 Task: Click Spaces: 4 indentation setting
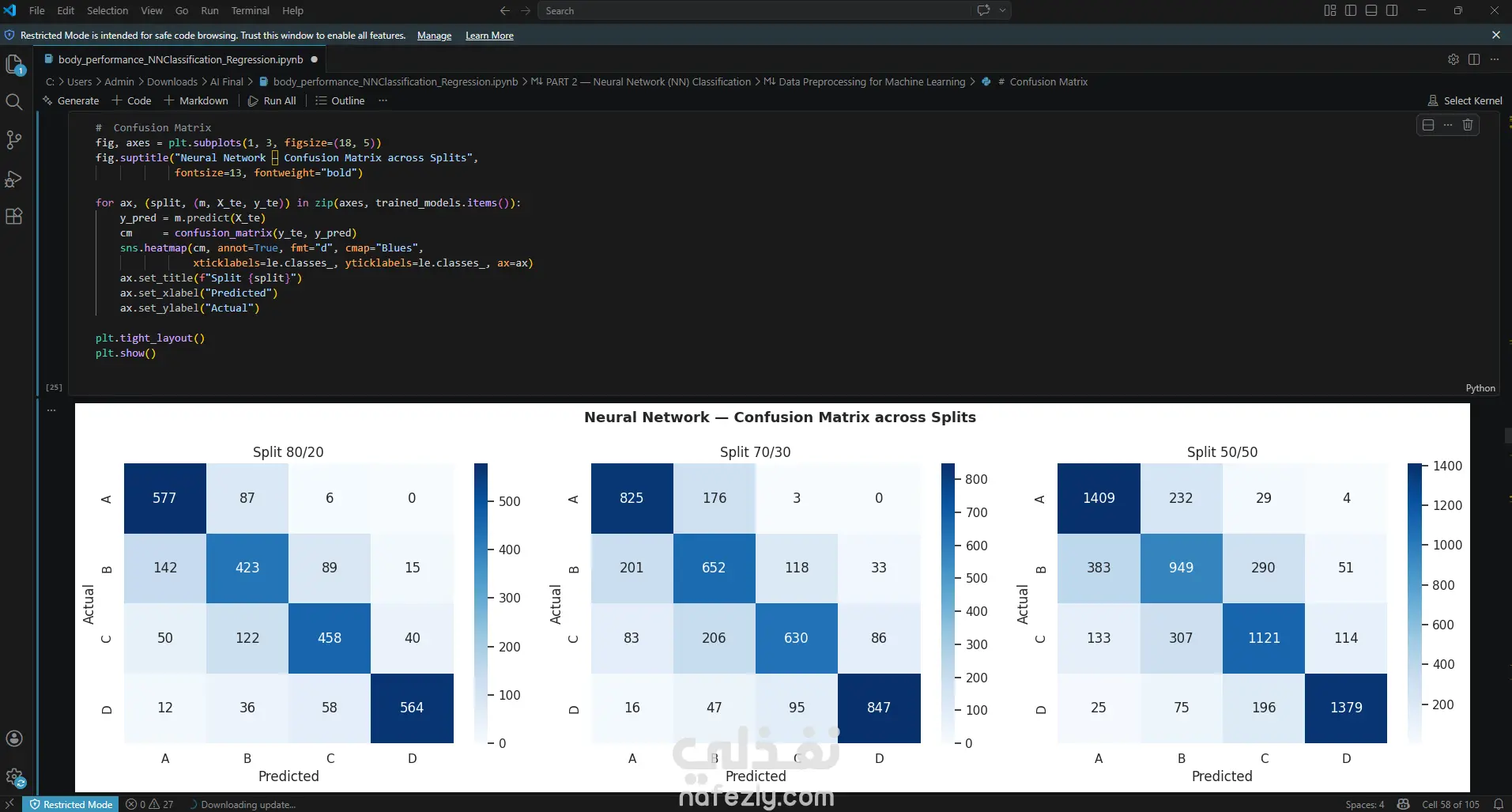pos(1365,804)
